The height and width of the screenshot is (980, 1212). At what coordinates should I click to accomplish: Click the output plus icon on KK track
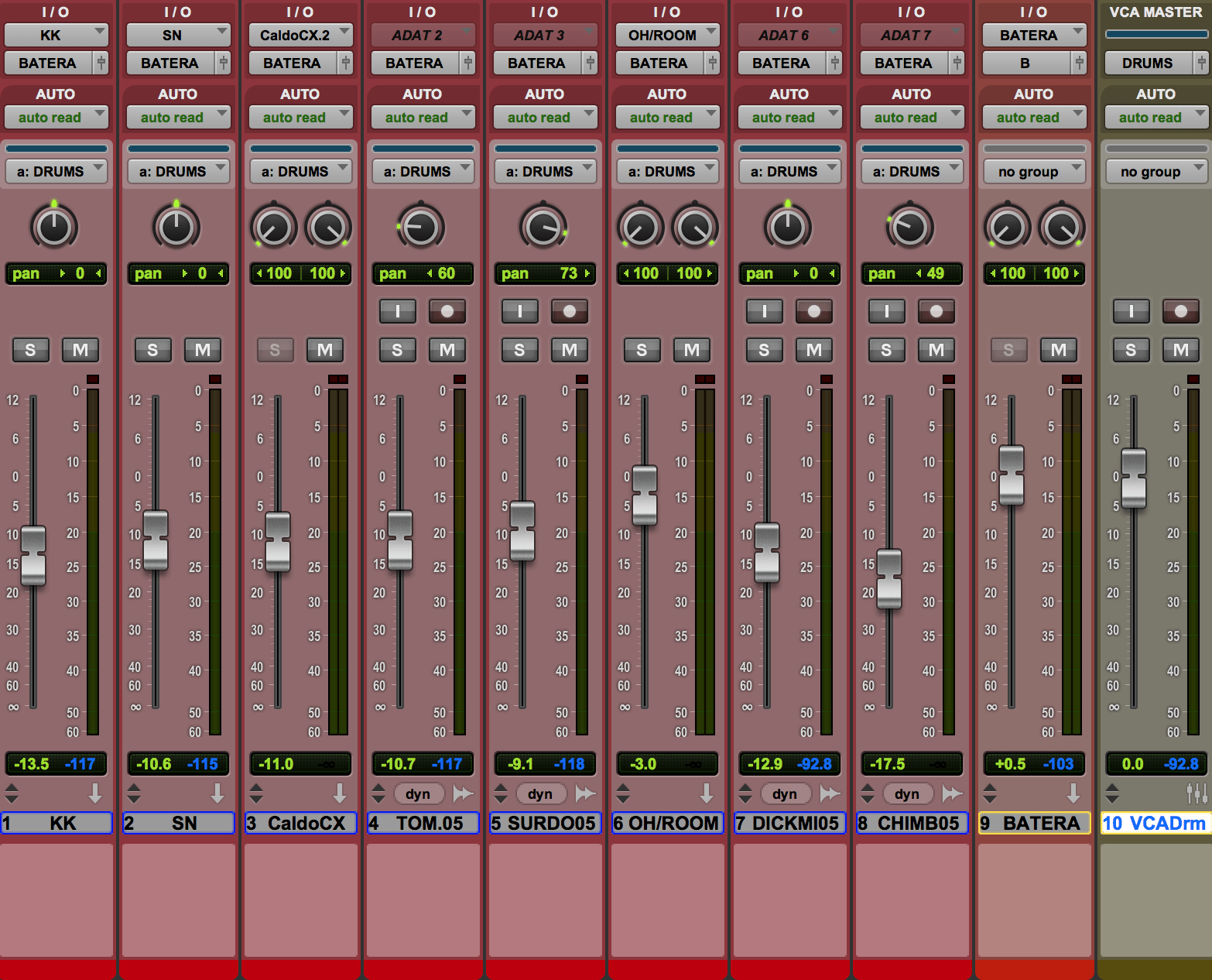coord(101,63)
